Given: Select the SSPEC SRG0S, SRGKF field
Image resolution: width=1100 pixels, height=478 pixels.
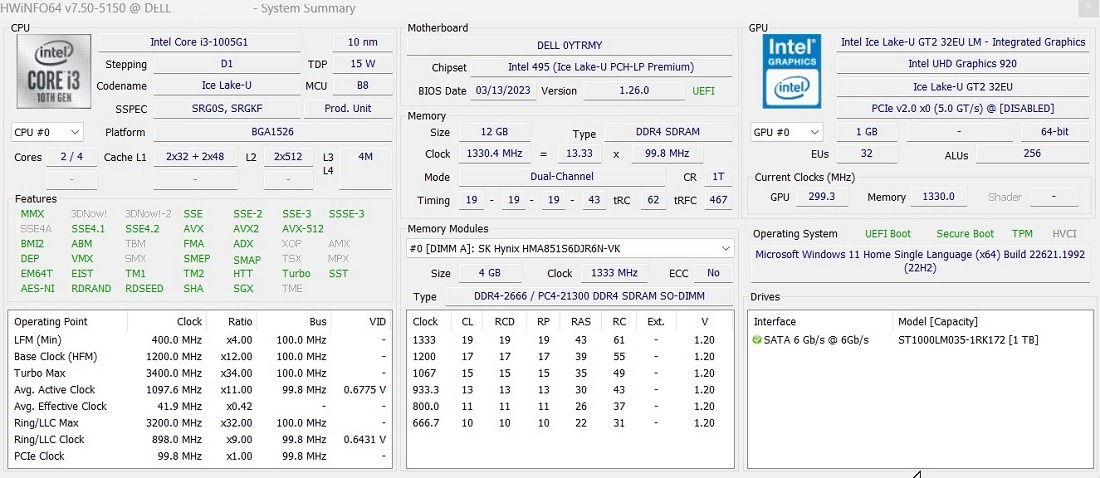Looking at the screenshot, I should 227,109.
